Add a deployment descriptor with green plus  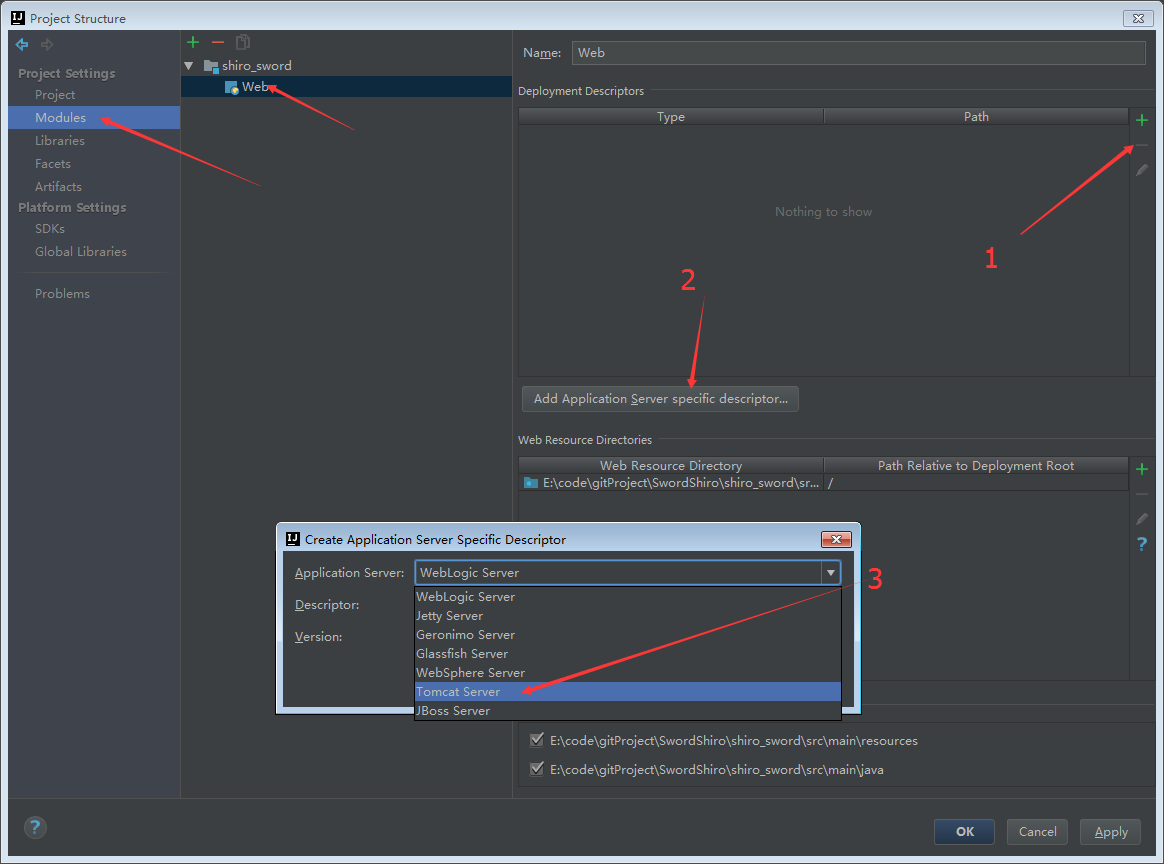pyautogui.click(x=1142, y=120)
